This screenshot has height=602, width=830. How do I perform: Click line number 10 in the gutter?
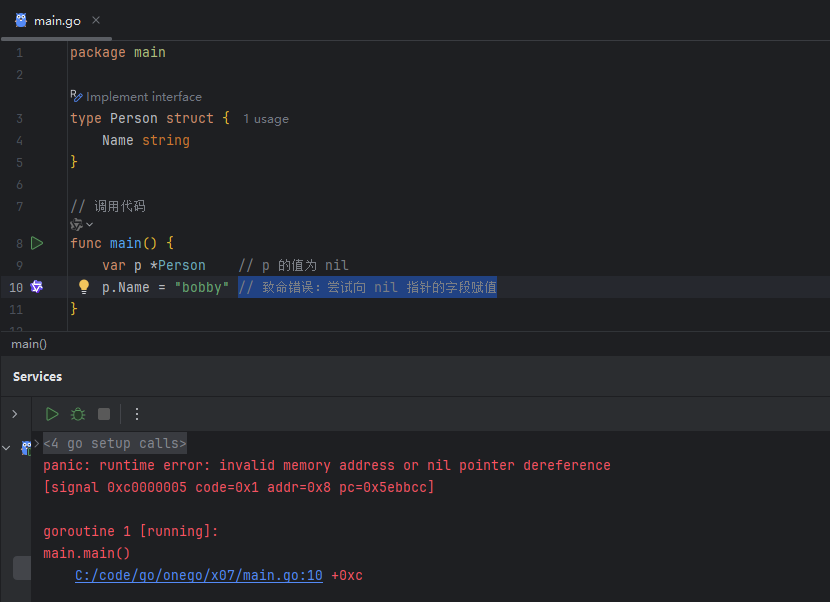coord(16,287)
